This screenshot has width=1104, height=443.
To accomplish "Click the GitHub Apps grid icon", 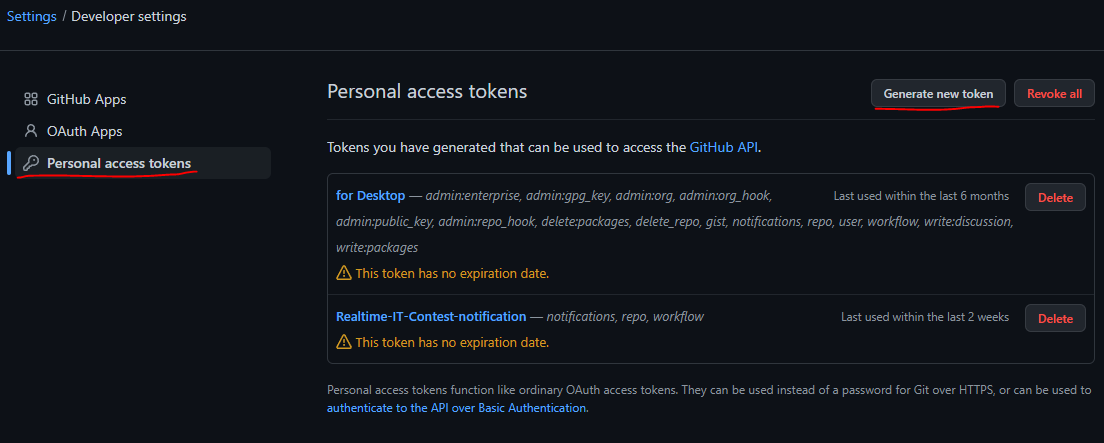I will (x=30, y=99).
